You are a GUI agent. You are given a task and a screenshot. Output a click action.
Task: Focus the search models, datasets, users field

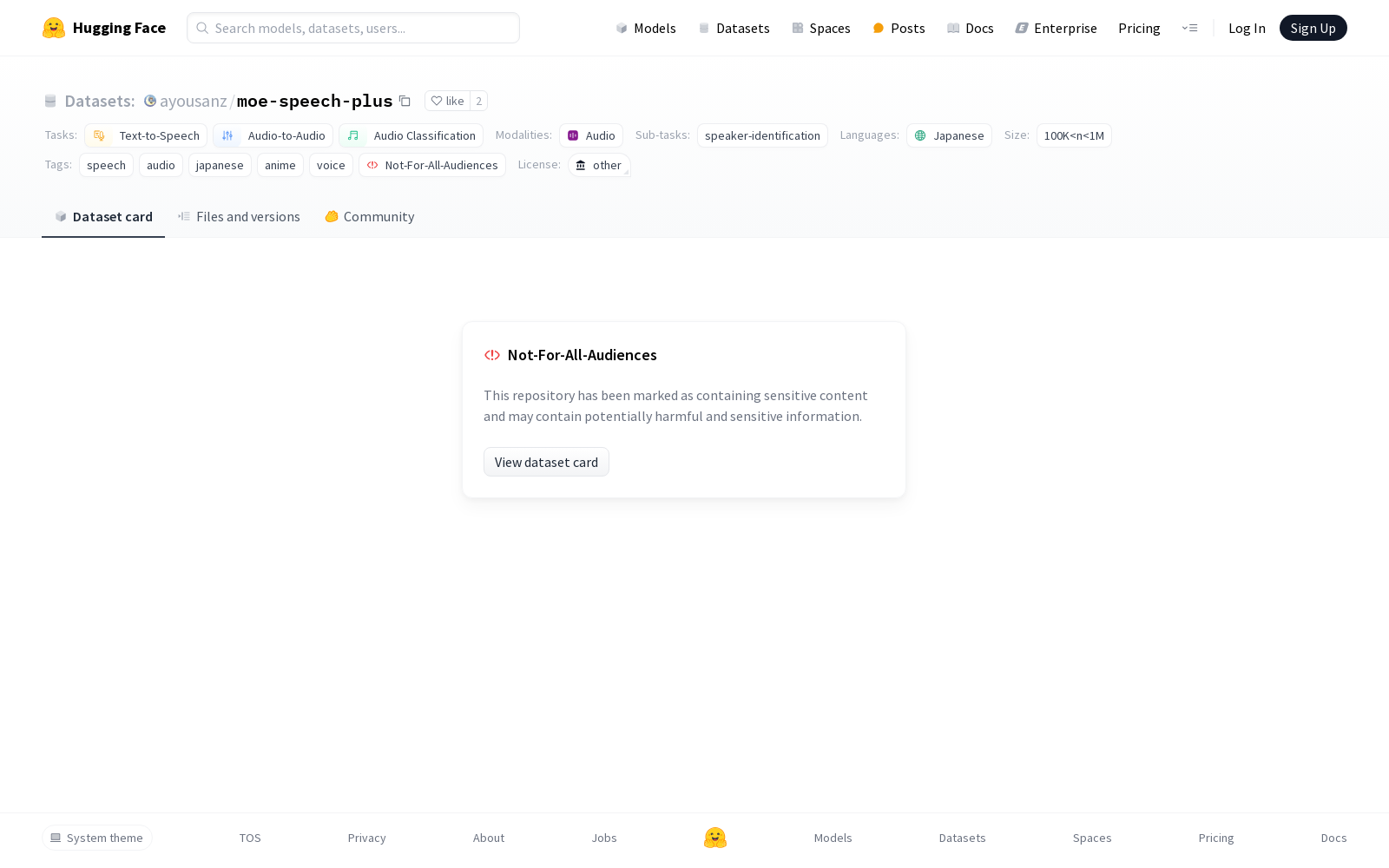[x=353, y=28]
